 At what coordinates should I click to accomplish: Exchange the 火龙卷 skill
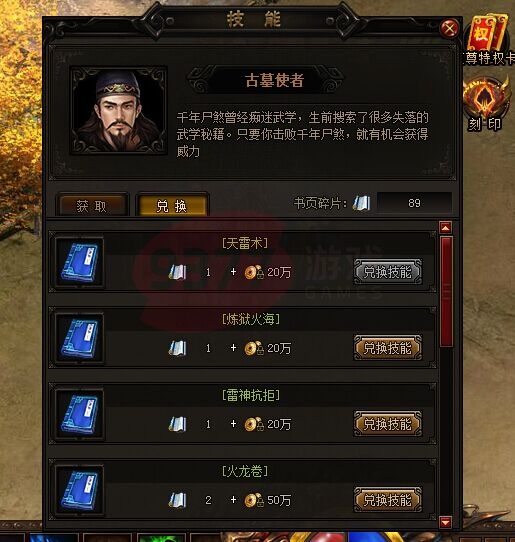point(387,500)
